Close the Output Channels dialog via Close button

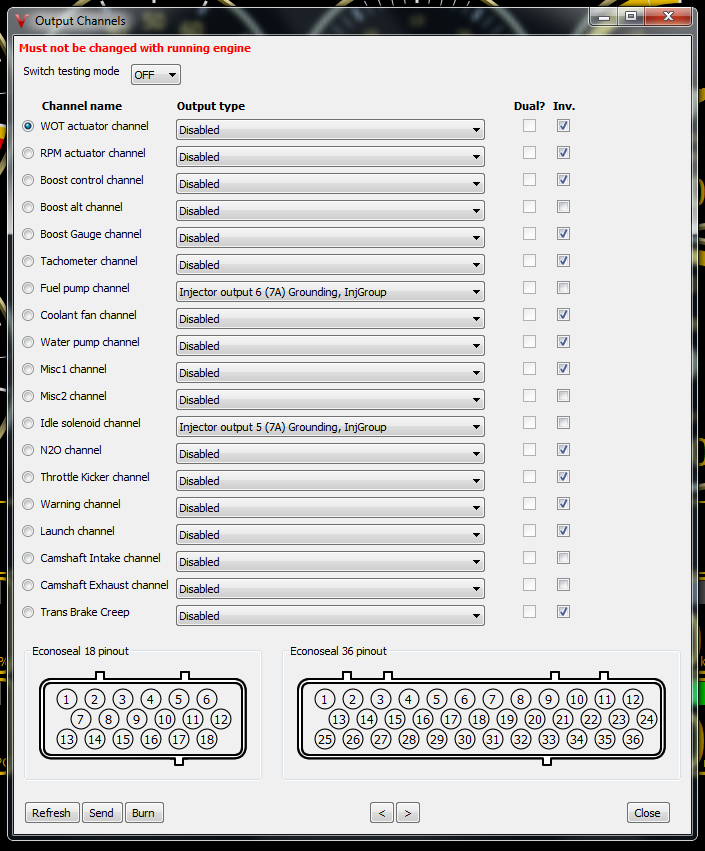point(647,813)
